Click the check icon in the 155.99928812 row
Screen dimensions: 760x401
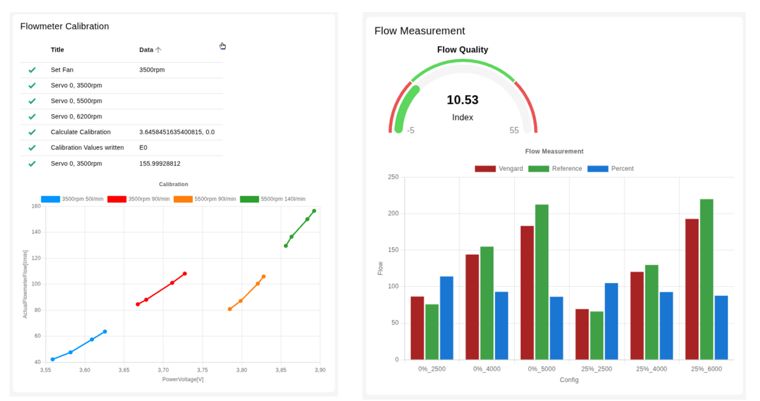(32, 163)
